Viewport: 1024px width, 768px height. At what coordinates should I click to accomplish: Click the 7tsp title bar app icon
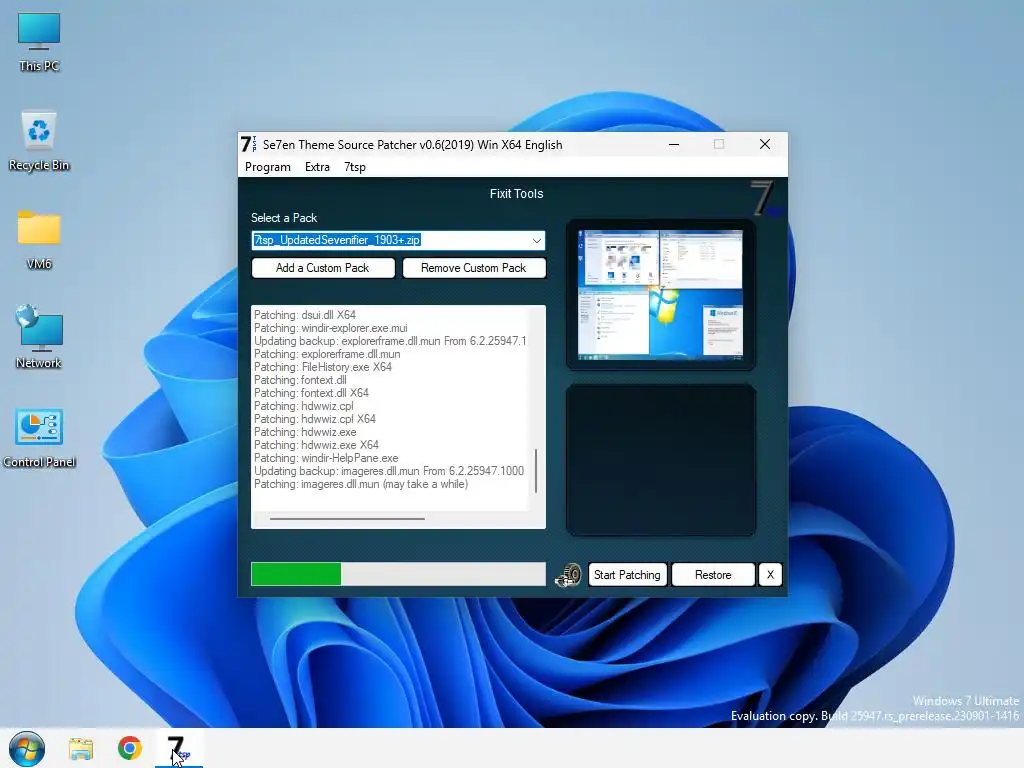(x=248, y=144)
